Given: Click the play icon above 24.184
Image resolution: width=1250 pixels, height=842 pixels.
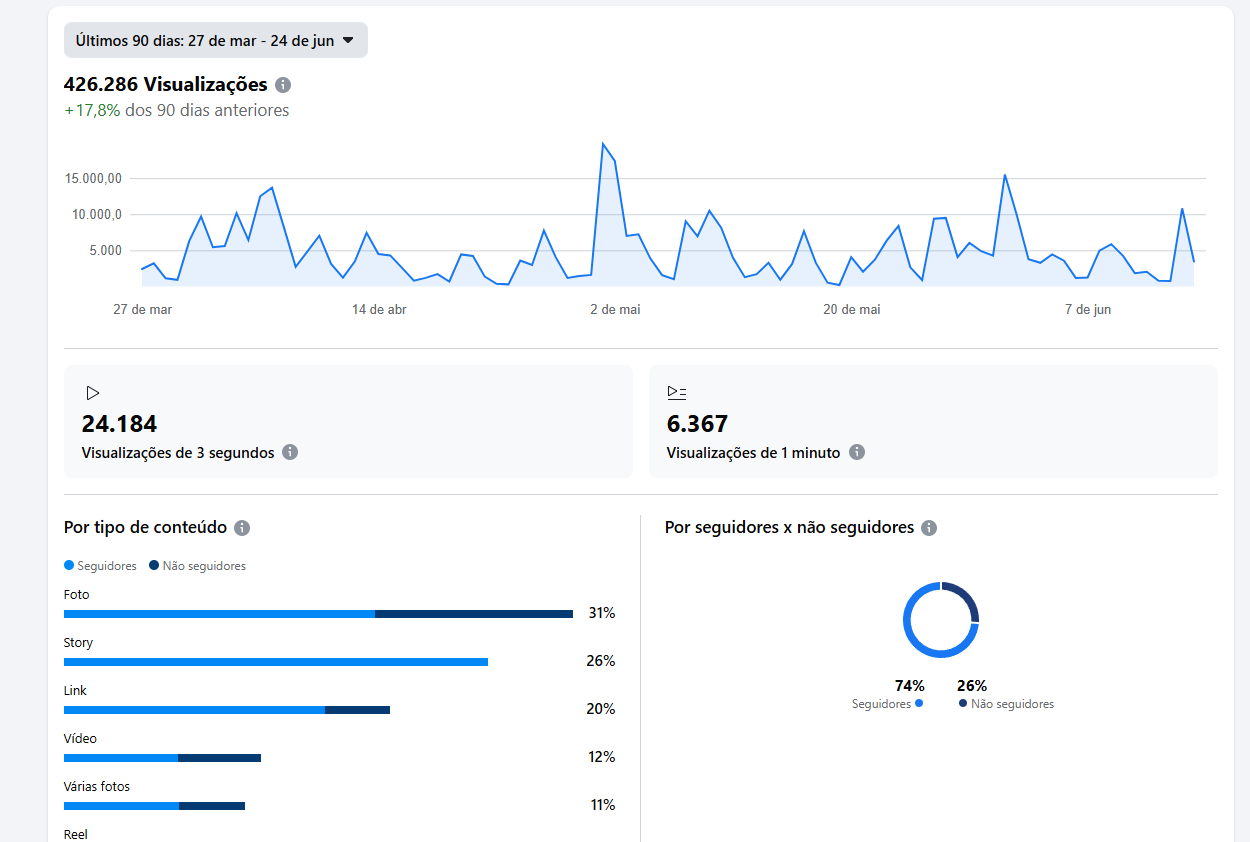Looking at the screenshot, I should coord(92,393).
